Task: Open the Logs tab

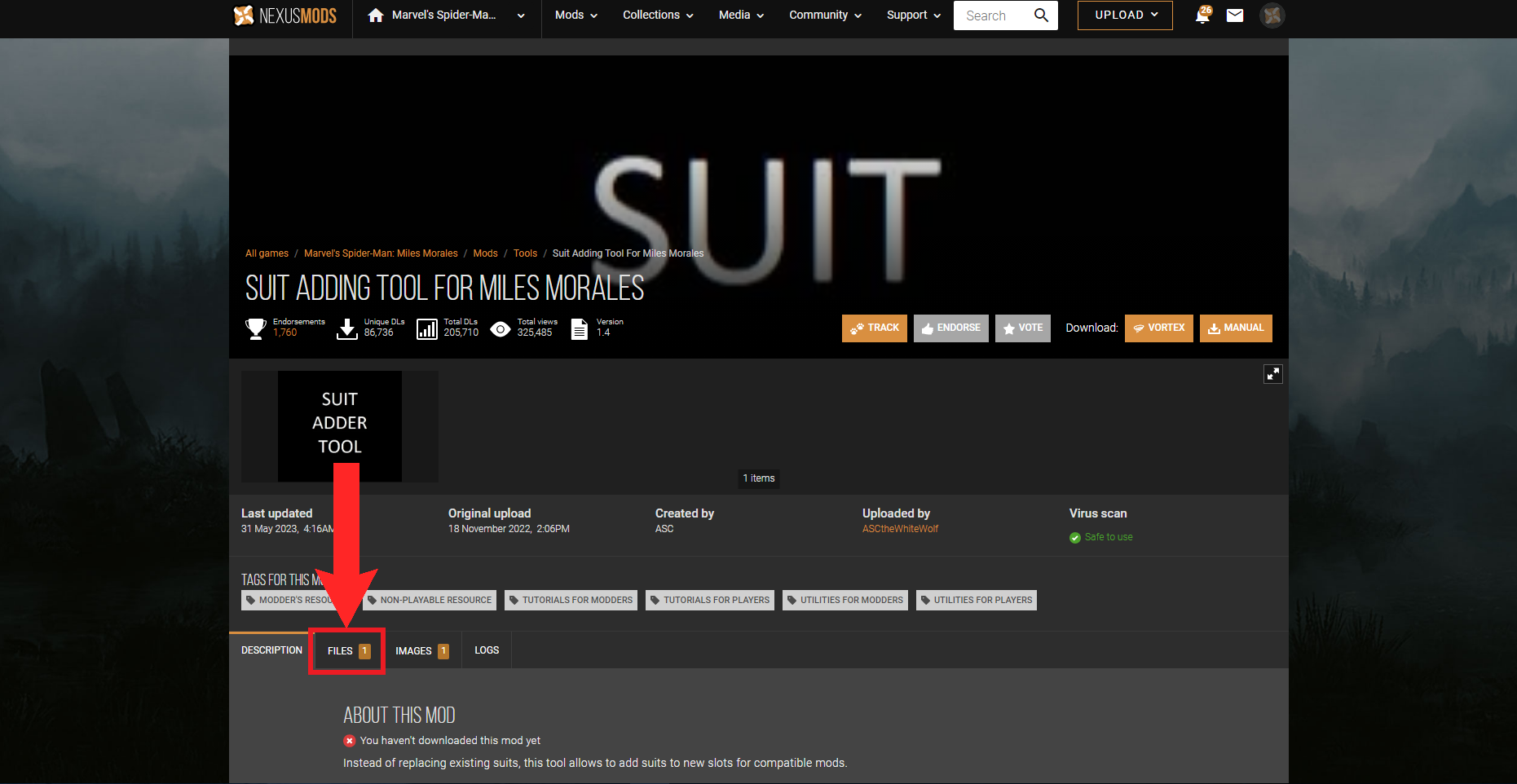Action: click(x=487, y=650)
